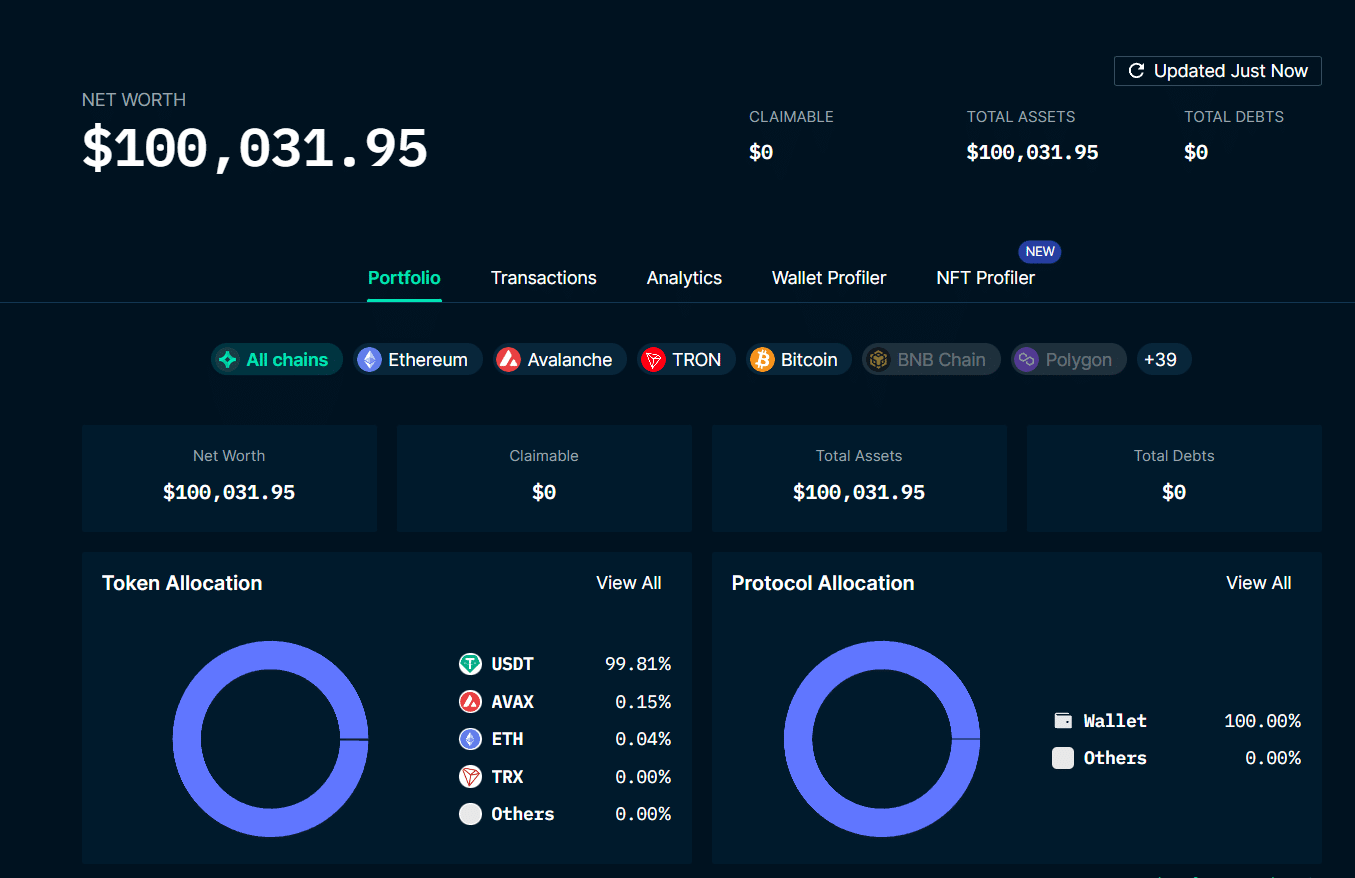
Task: Toggle the All chains filter chip
Action: (x=276, y=360)
